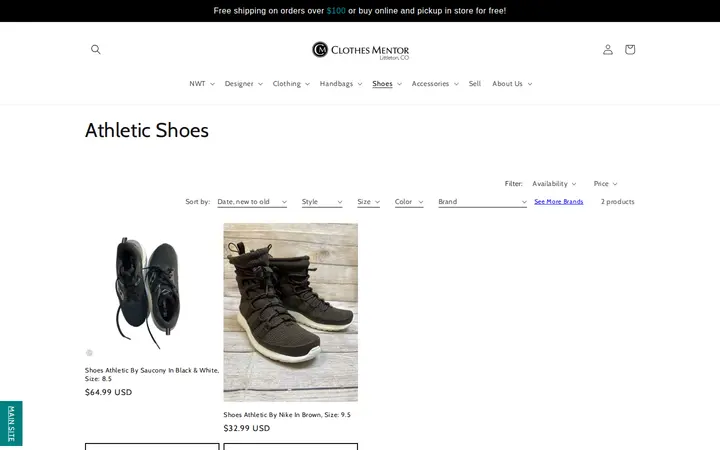Open the shopping cart icon

(630, 49)
